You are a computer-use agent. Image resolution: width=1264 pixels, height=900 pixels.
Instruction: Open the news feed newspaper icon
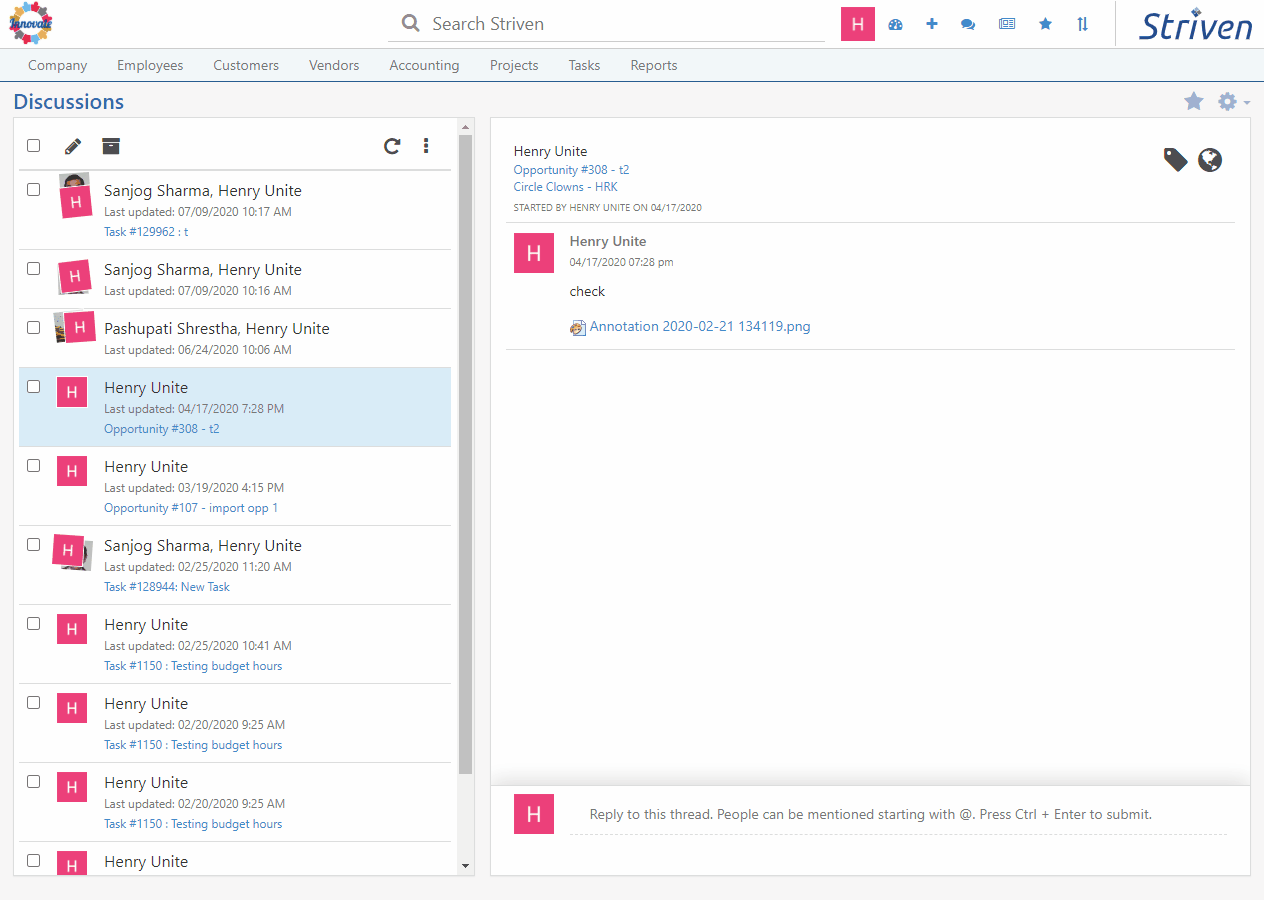click(1006, 23)
